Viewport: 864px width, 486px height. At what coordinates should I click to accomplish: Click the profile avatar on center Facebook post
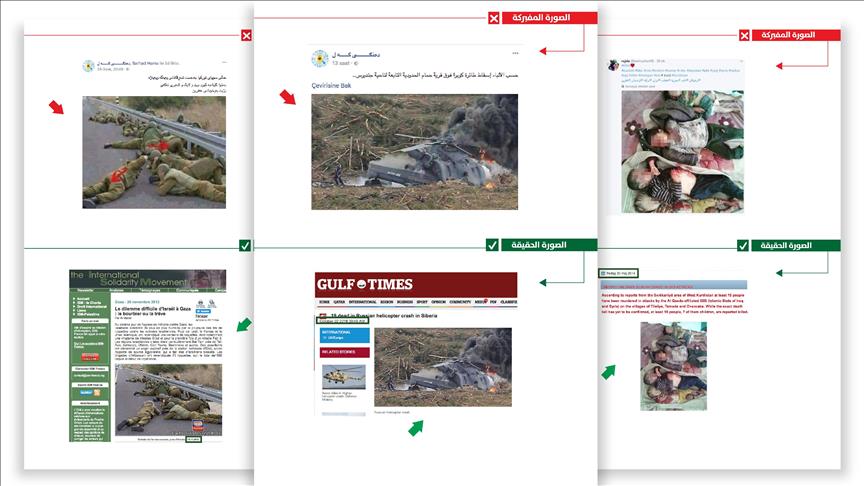[x=319, y=59]
